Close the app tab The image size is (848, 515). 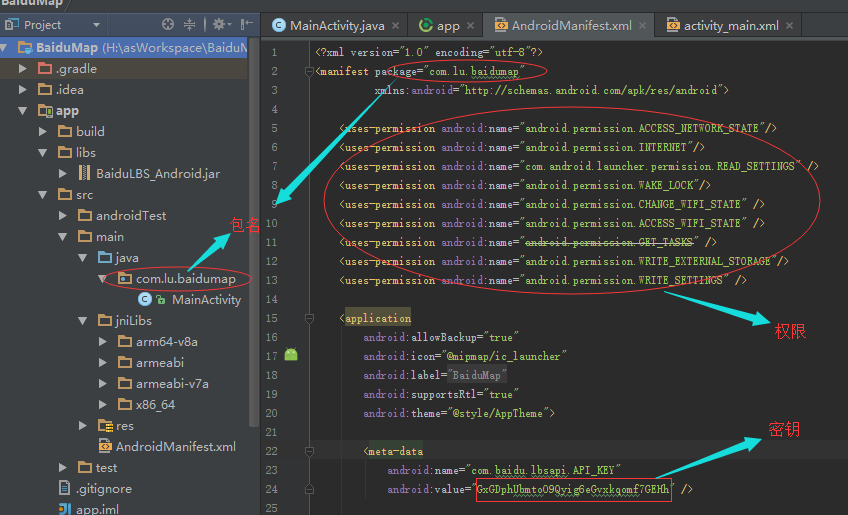tap(471, 25)
